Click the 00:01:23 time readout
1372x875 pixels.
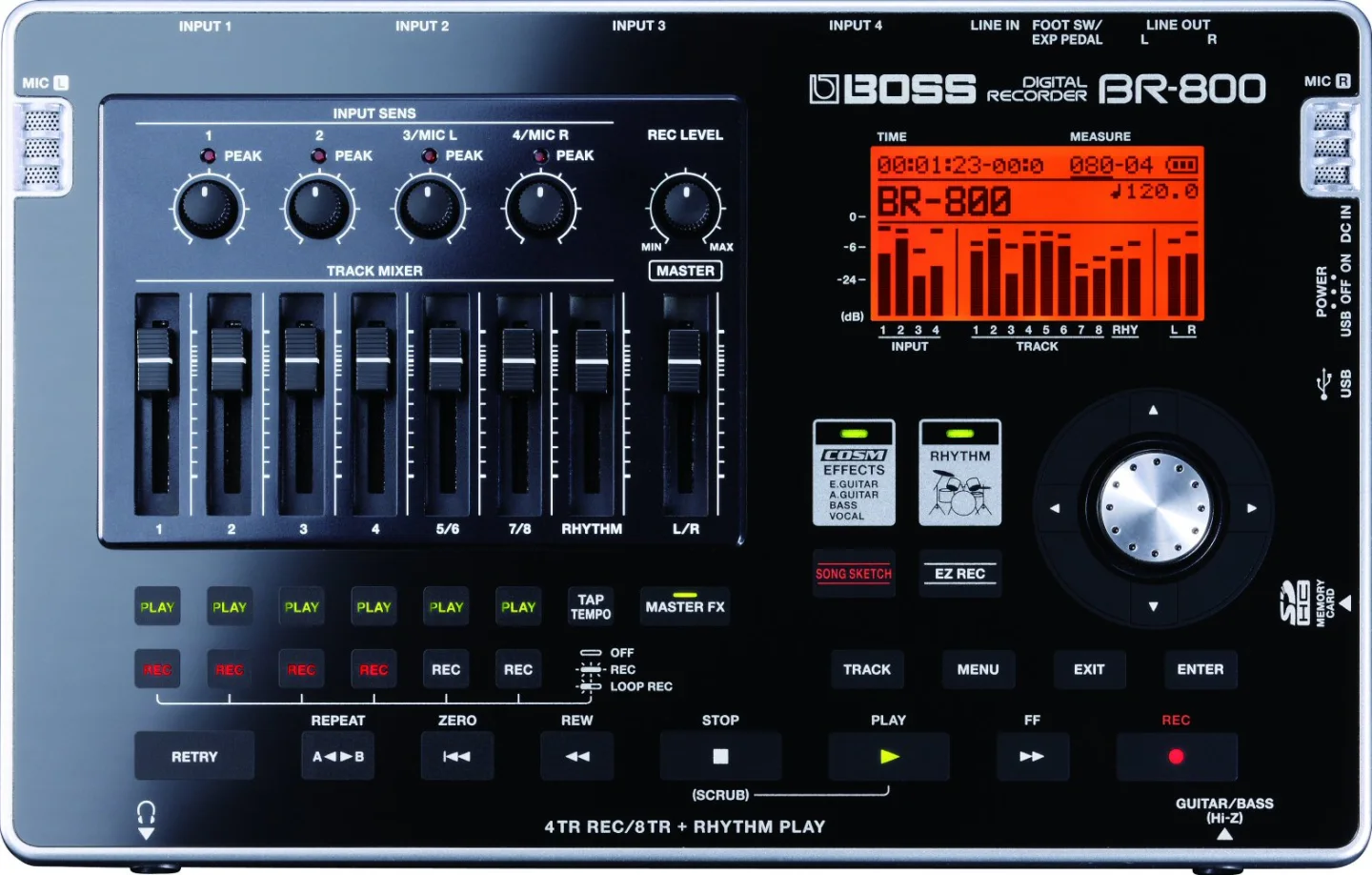tap(959, 165)
